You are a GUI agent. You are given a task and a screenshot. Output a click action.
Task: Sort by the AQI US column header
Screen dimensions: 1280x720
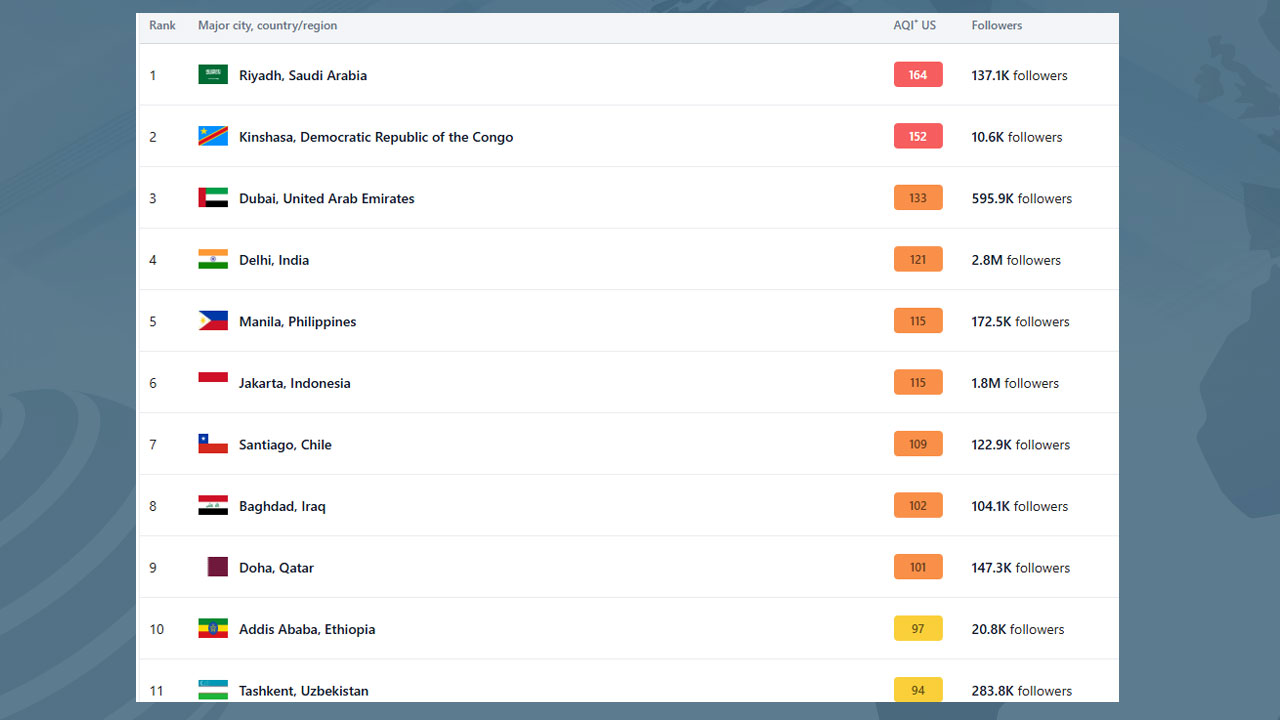[914, 26]
